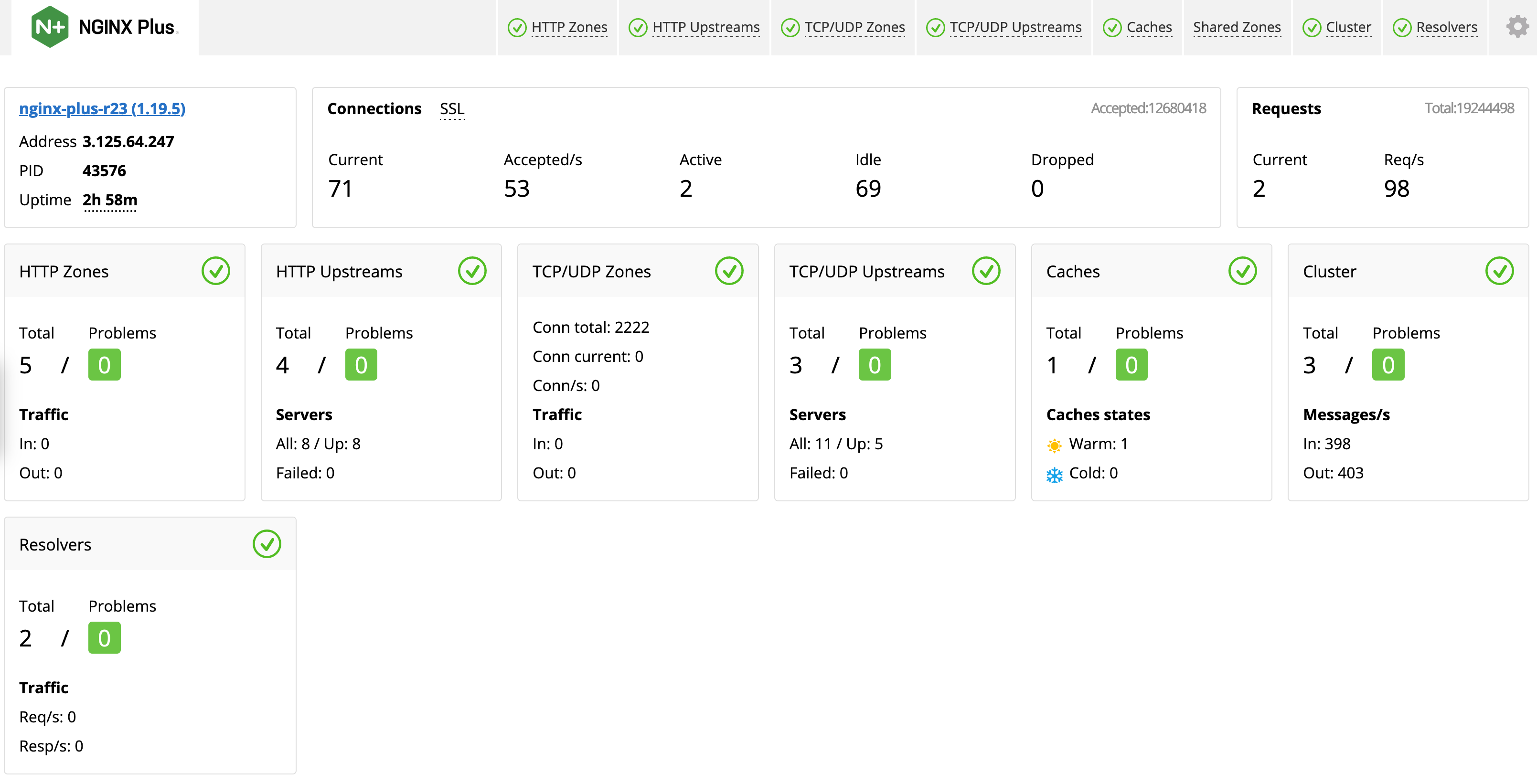
Task: Click the nginx-plus-r23 version link
Action: click(x=103, y=108)
